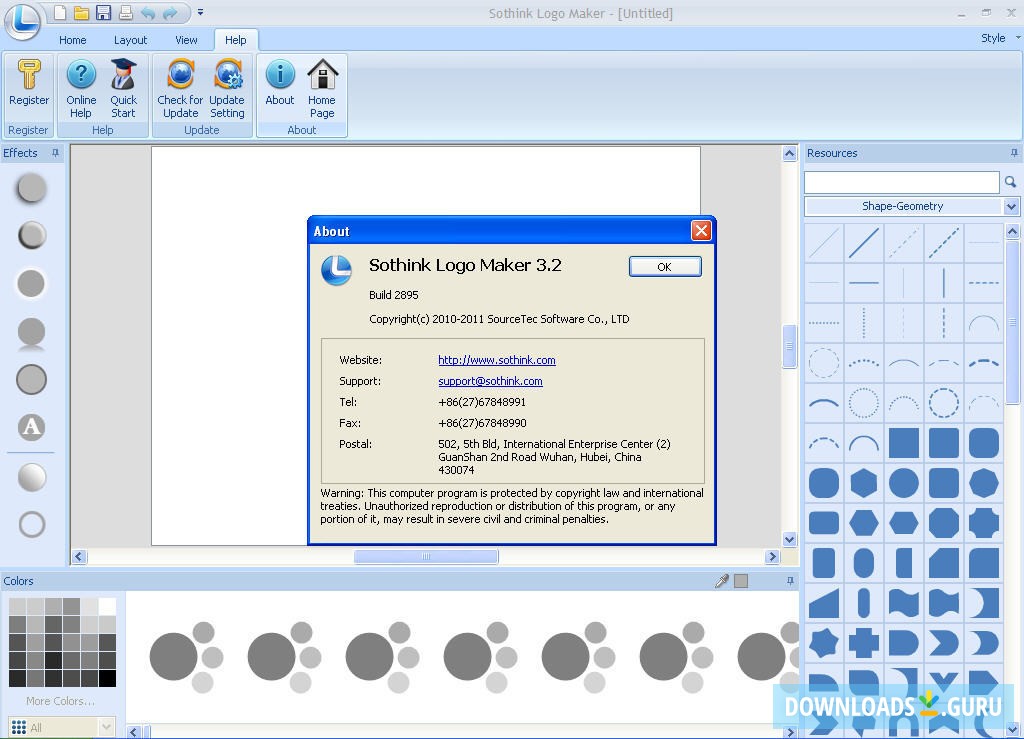Select the white swatch in color grid
This screenshot has height=739, width=1024.
(108, 606)
